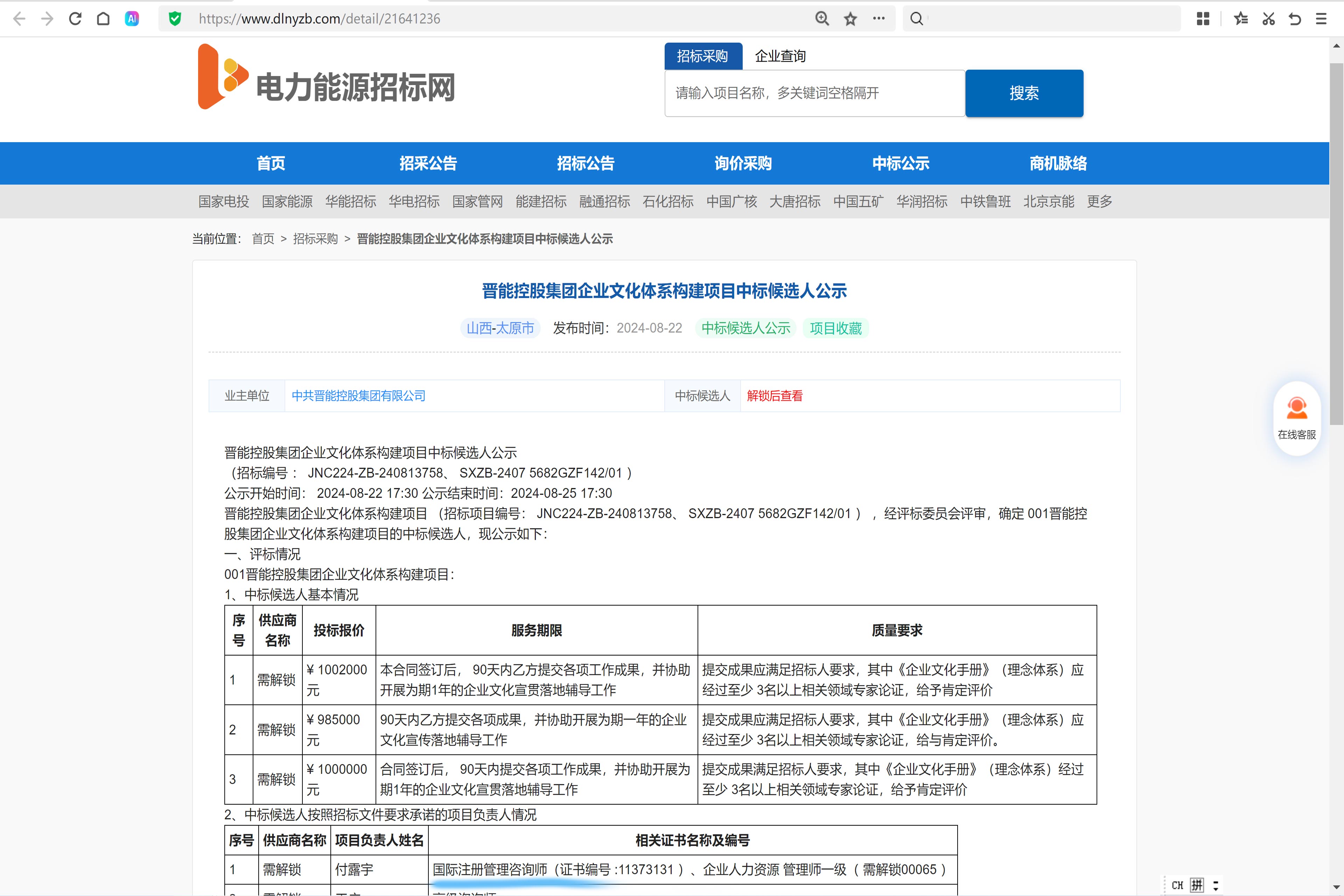Click the project name search input field
The height and width of the screenshot is (896, 1344).
[814, 93]
